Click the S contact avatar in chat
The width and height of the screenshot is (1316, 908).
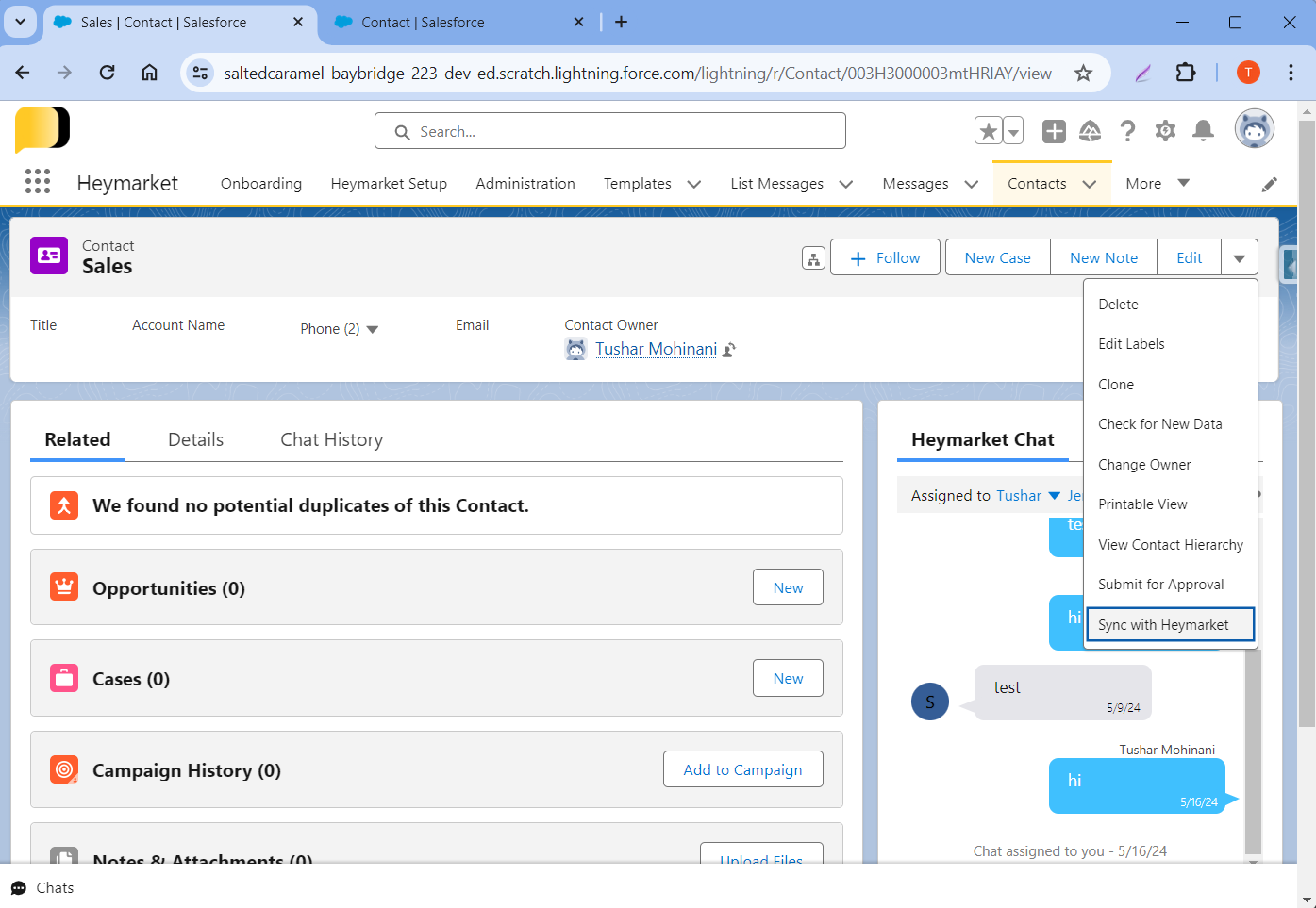[930, 702]
